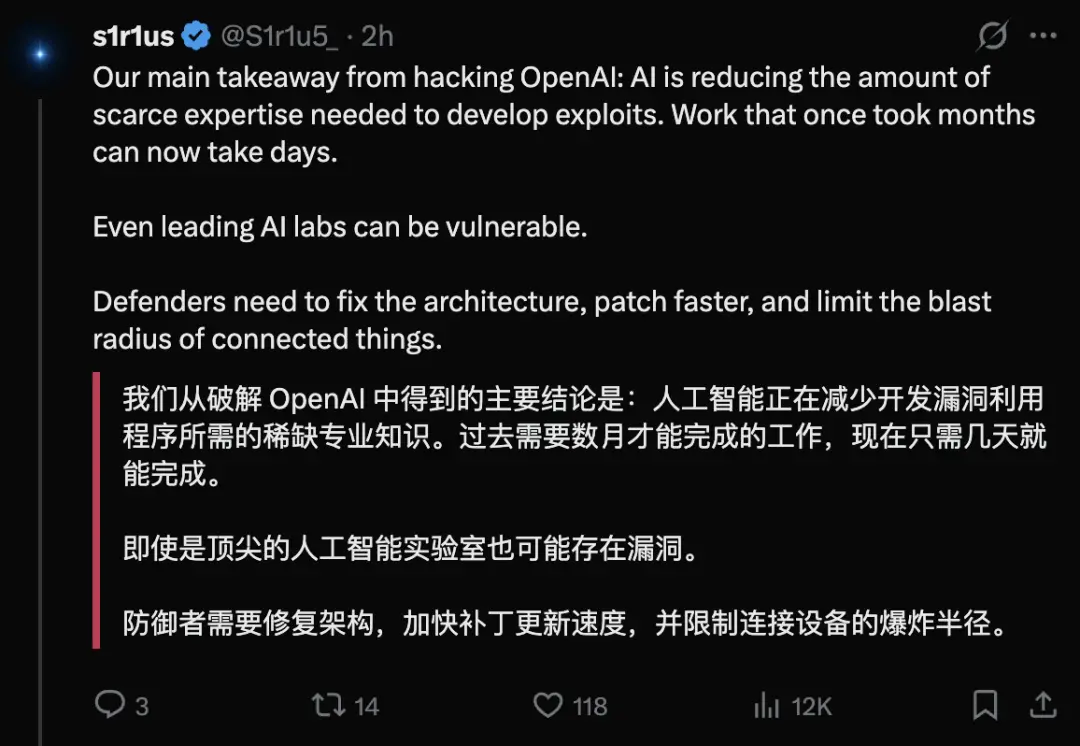Open the reply comment icon
The image size is (1080, 746).
[x=110, y=705]
